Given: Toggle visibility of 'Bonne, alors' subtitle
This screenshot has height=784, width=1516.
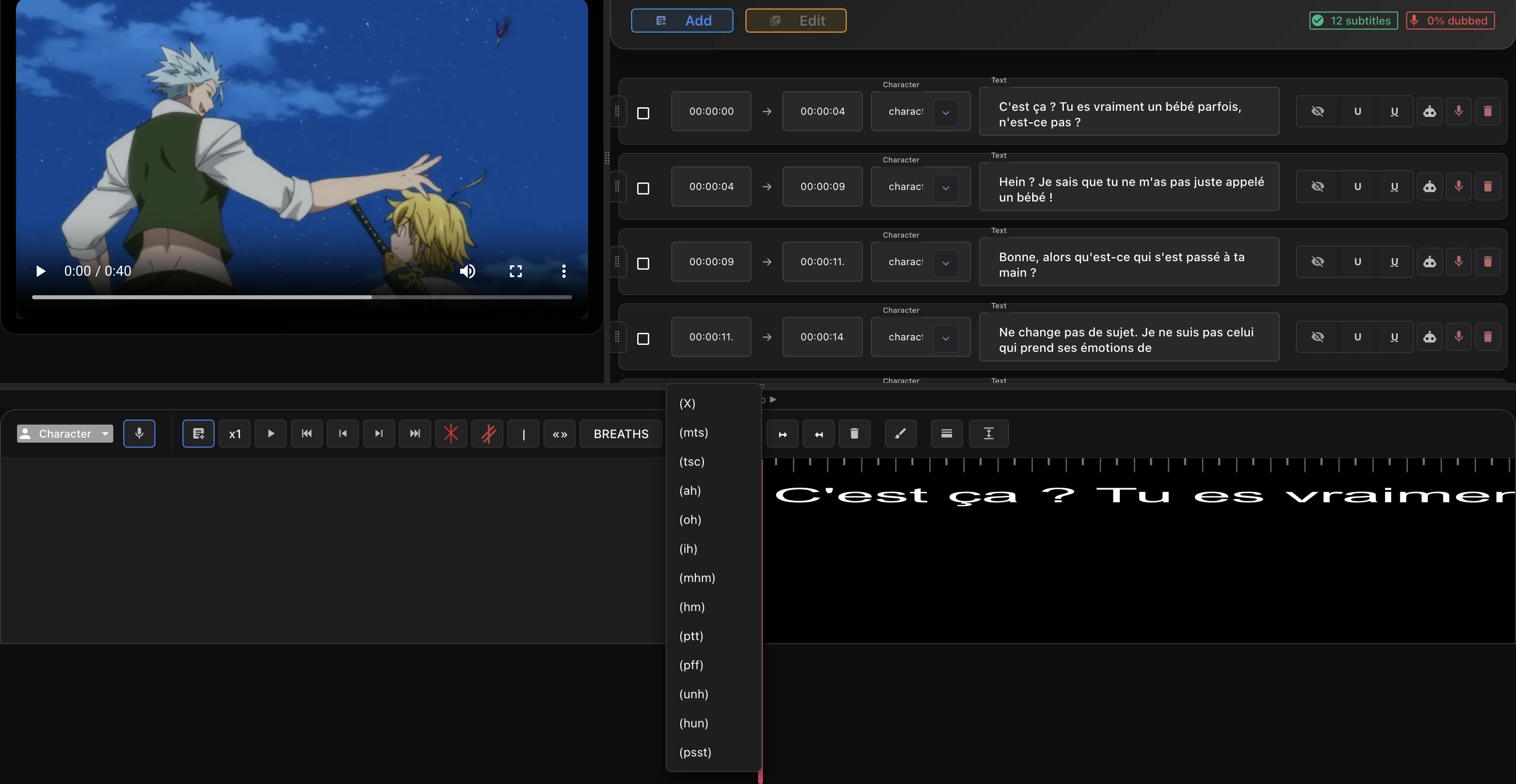Looking at the screenshot, I should click(x=1317, y=262).
